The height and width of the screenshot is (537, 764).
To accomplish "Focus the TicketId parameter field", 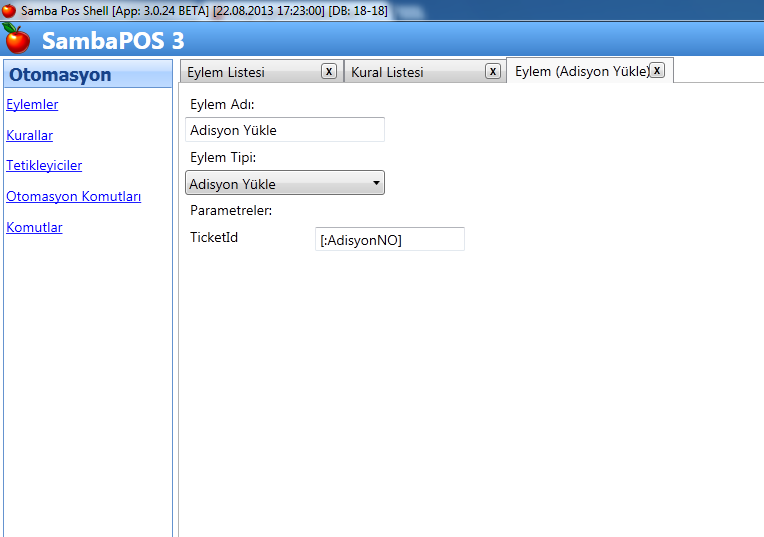I will pos(389,239).
